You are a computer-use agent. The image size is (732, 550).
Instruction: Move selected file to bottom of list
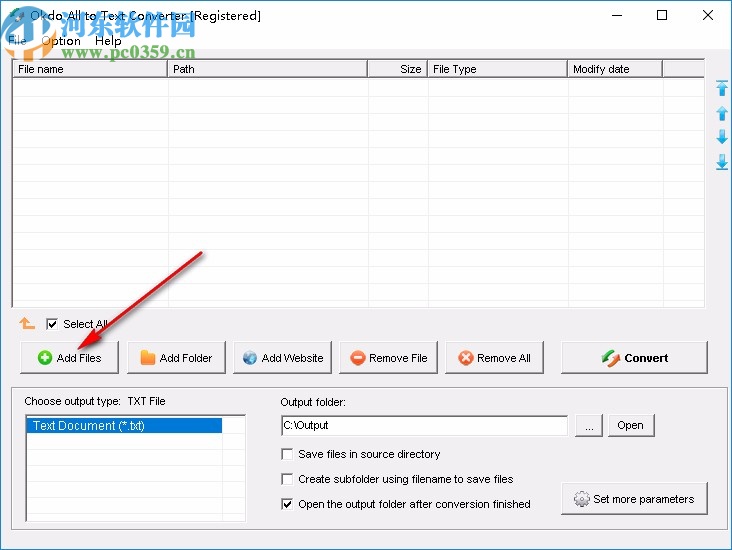(x=722, y=162)
